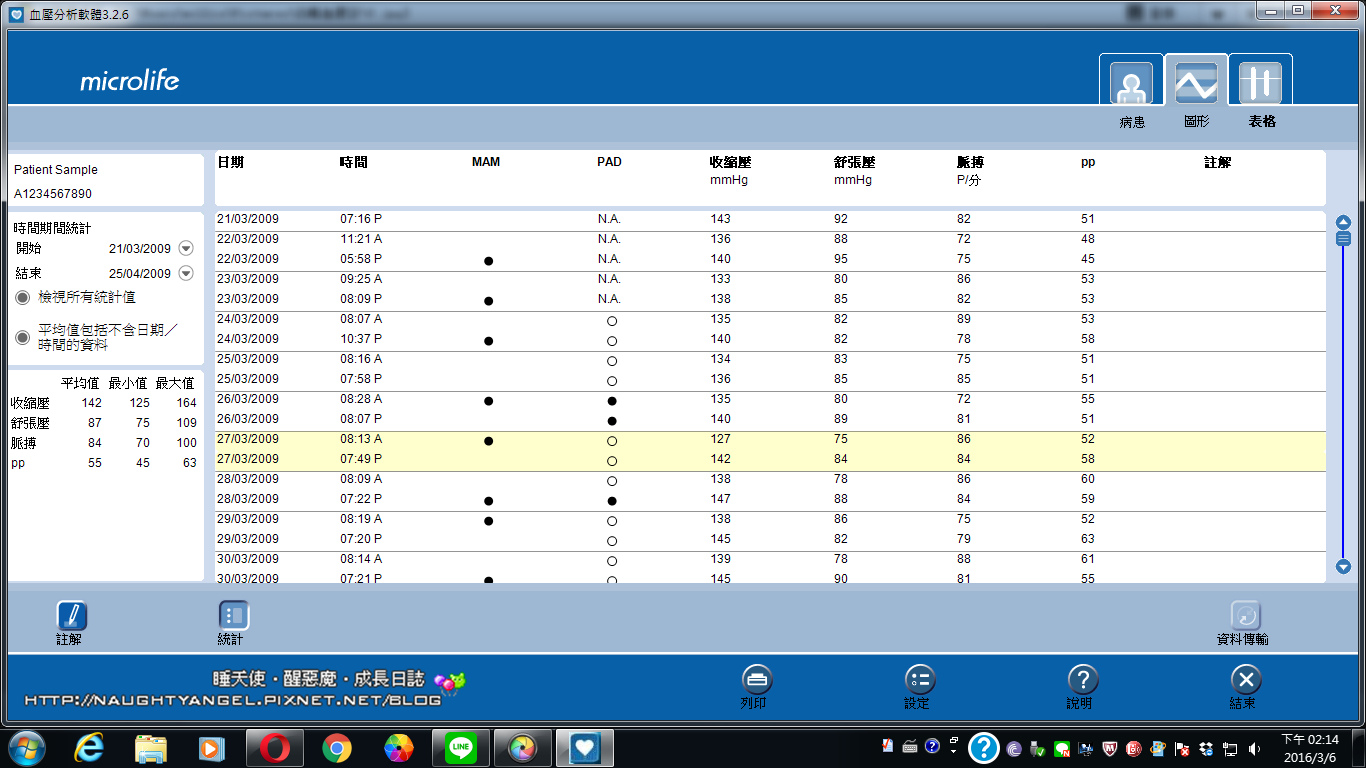
Task: Click the pp column header
Action: 1088,163
